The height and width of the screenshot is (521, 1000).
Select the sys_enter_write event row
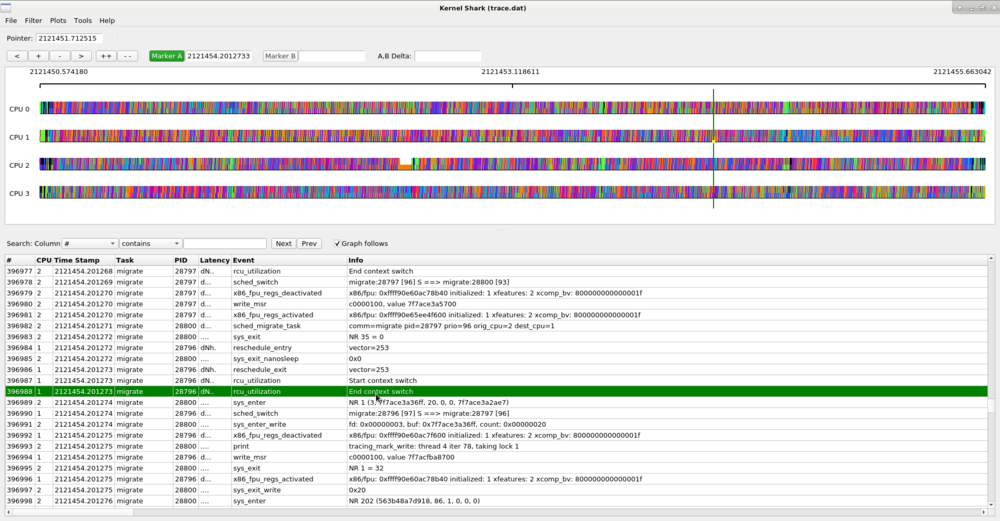(496, 424)
